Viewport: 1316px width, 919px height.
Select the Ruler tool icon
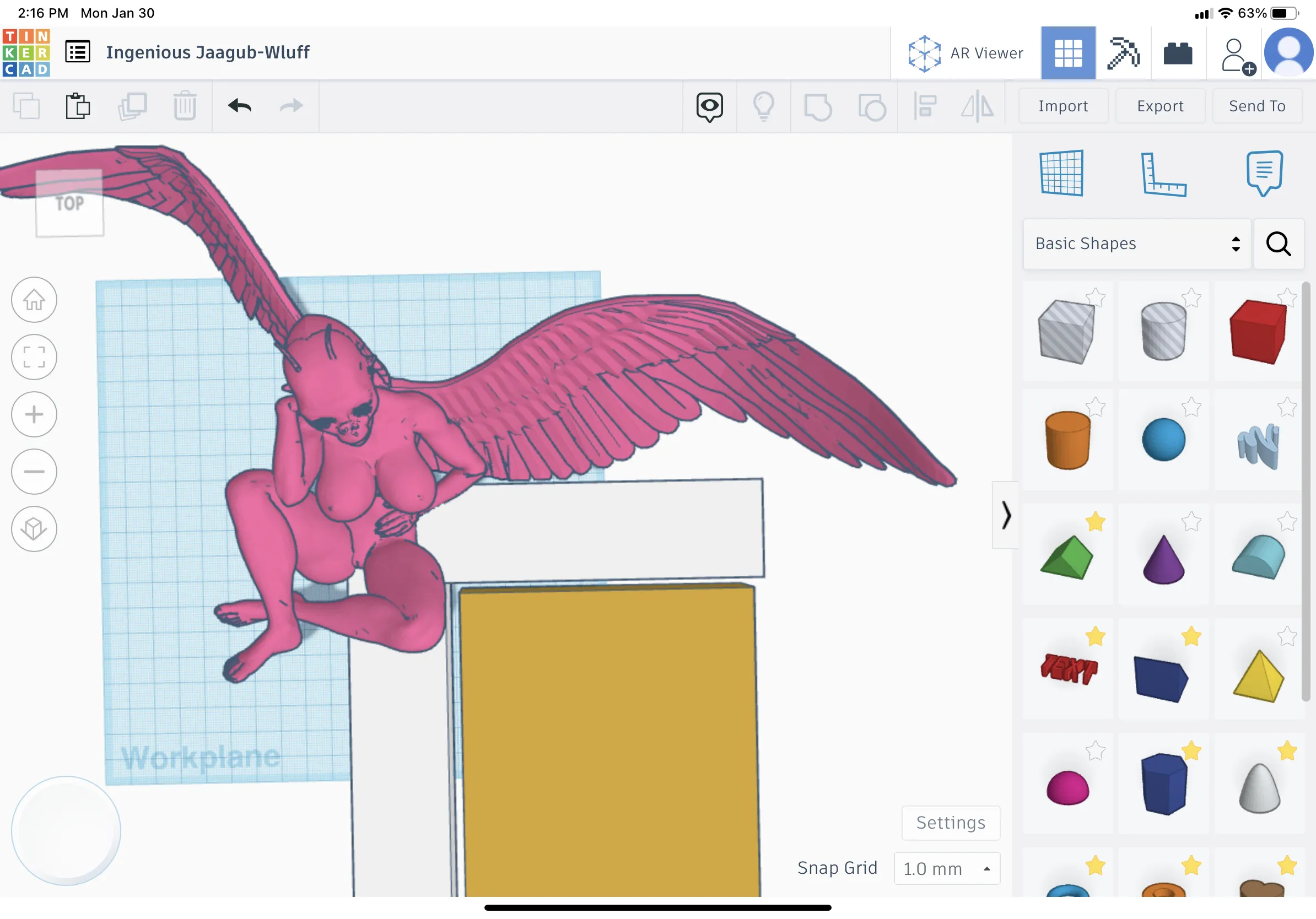click(1163, 174)
